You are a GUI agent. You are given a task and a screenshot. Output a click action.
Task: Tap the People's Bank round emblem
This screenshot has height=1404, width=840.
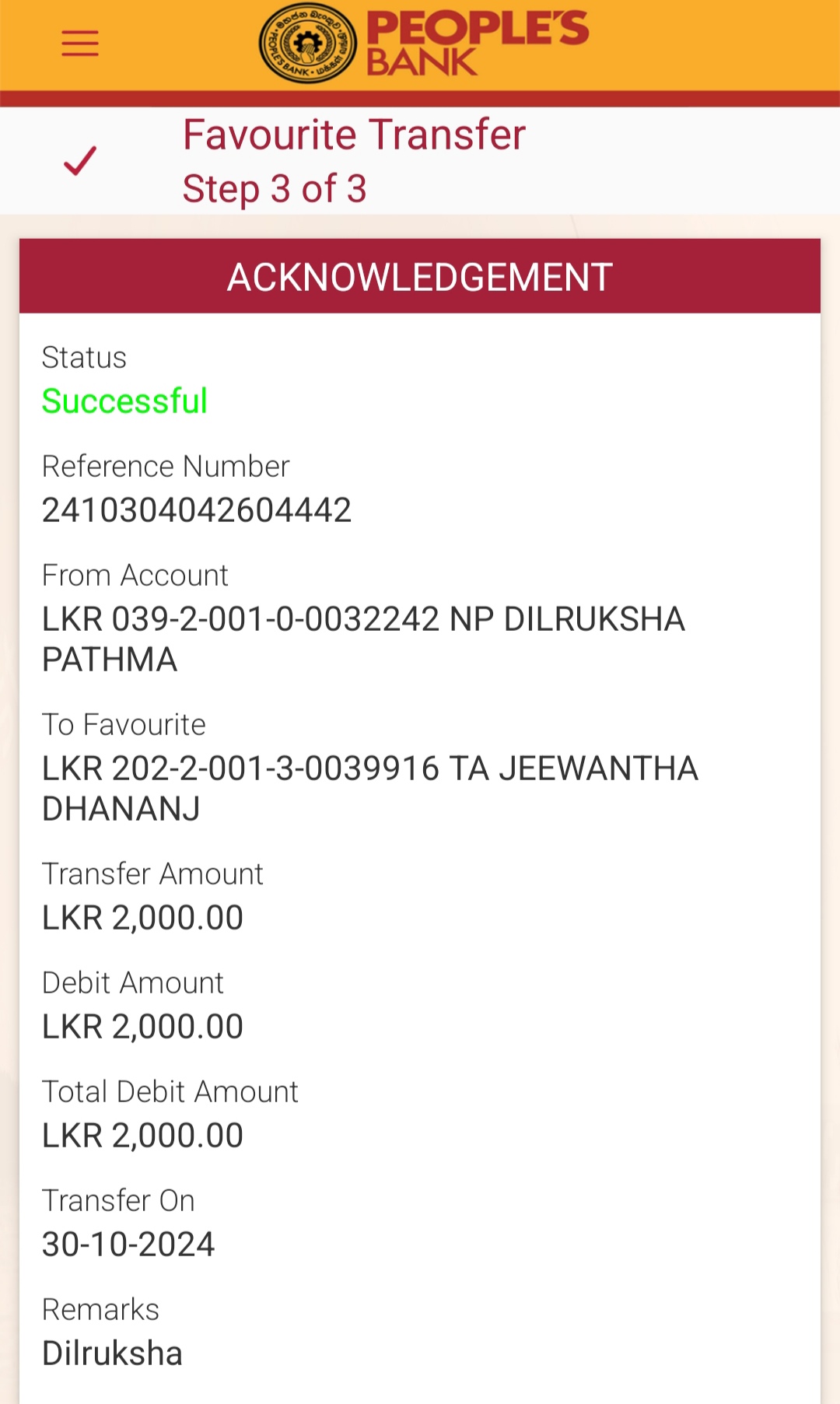(x=308, y=44)
